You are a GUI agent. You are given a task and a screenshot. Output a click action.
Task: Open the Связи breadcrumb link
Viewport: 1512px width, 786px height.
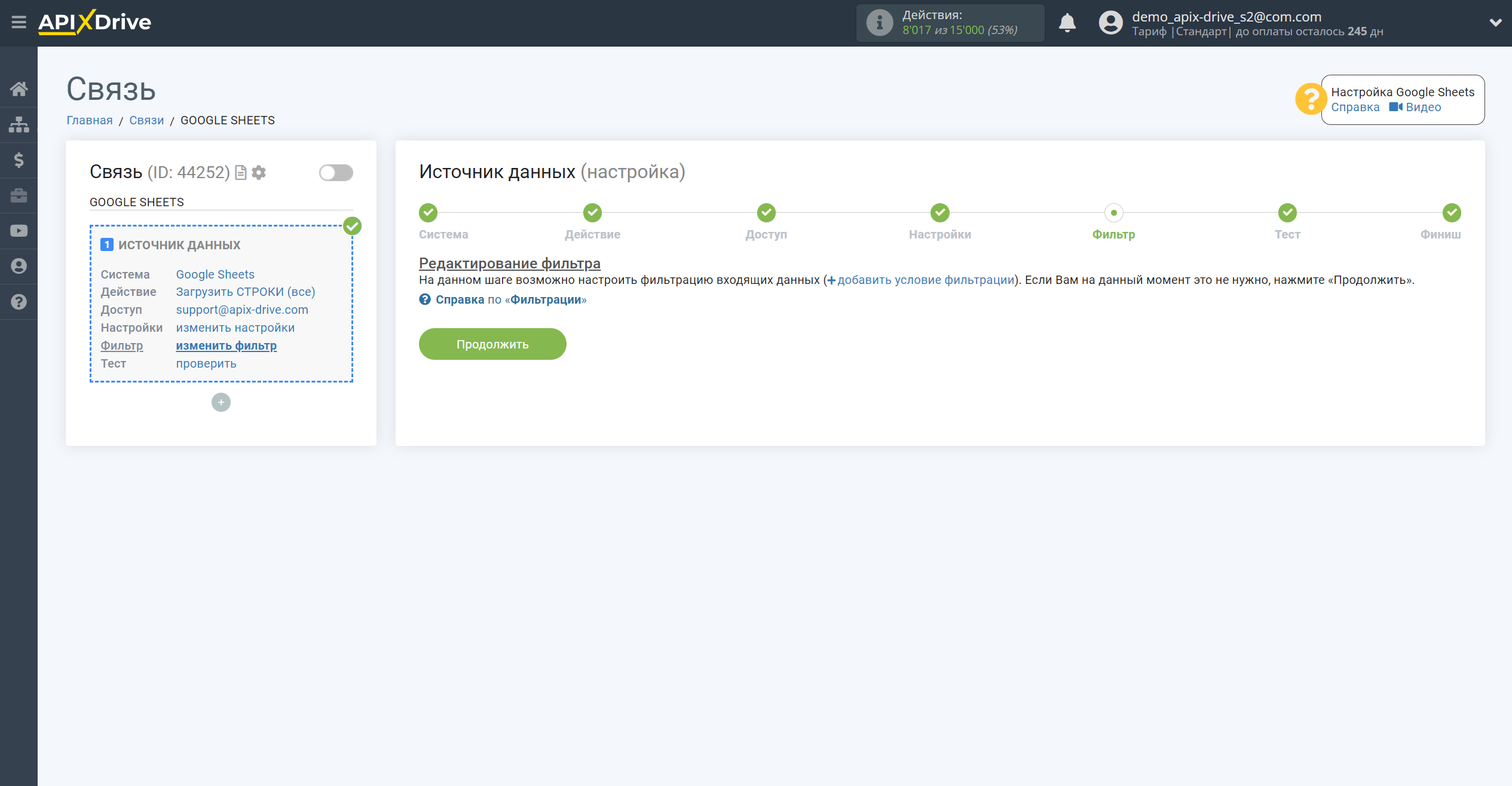[x=146, y=120]
